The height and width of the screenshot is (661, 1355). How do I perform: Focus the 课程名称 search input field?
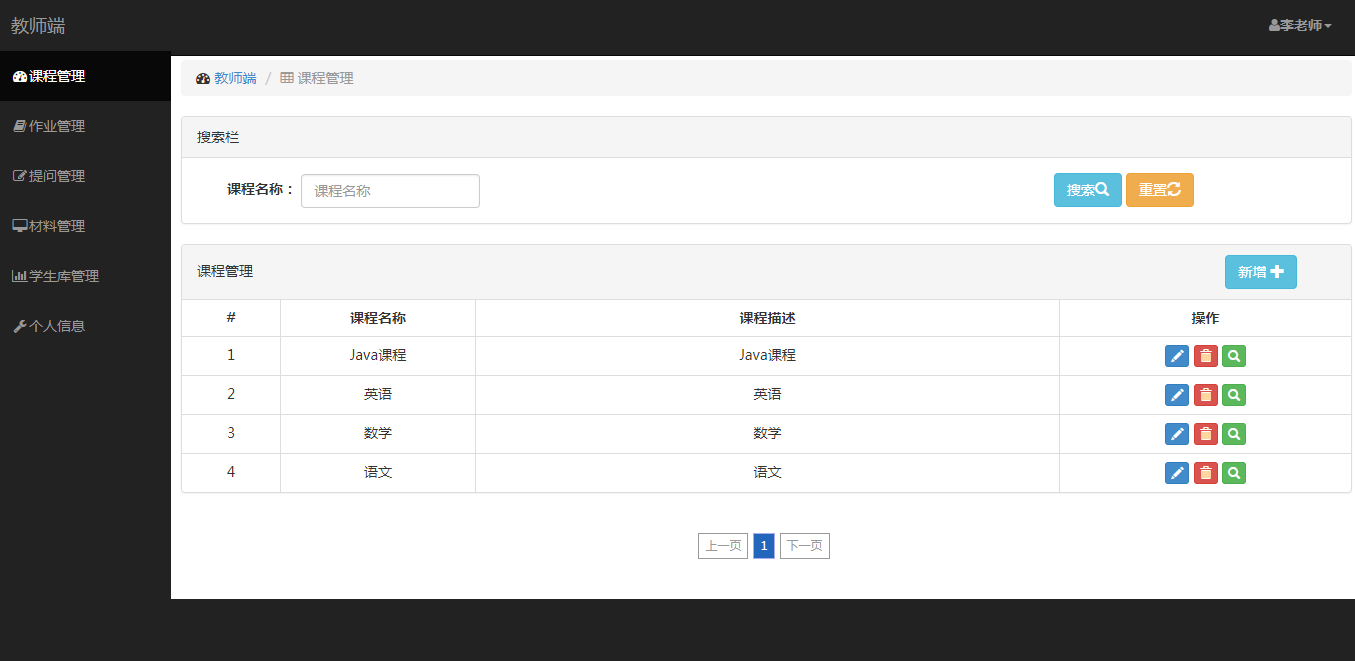click(390, 191)
